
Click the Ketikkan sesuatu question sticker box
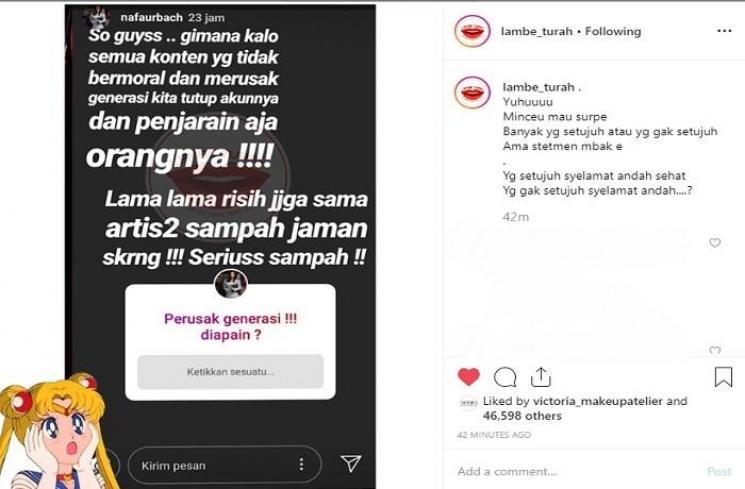point(230,372)
